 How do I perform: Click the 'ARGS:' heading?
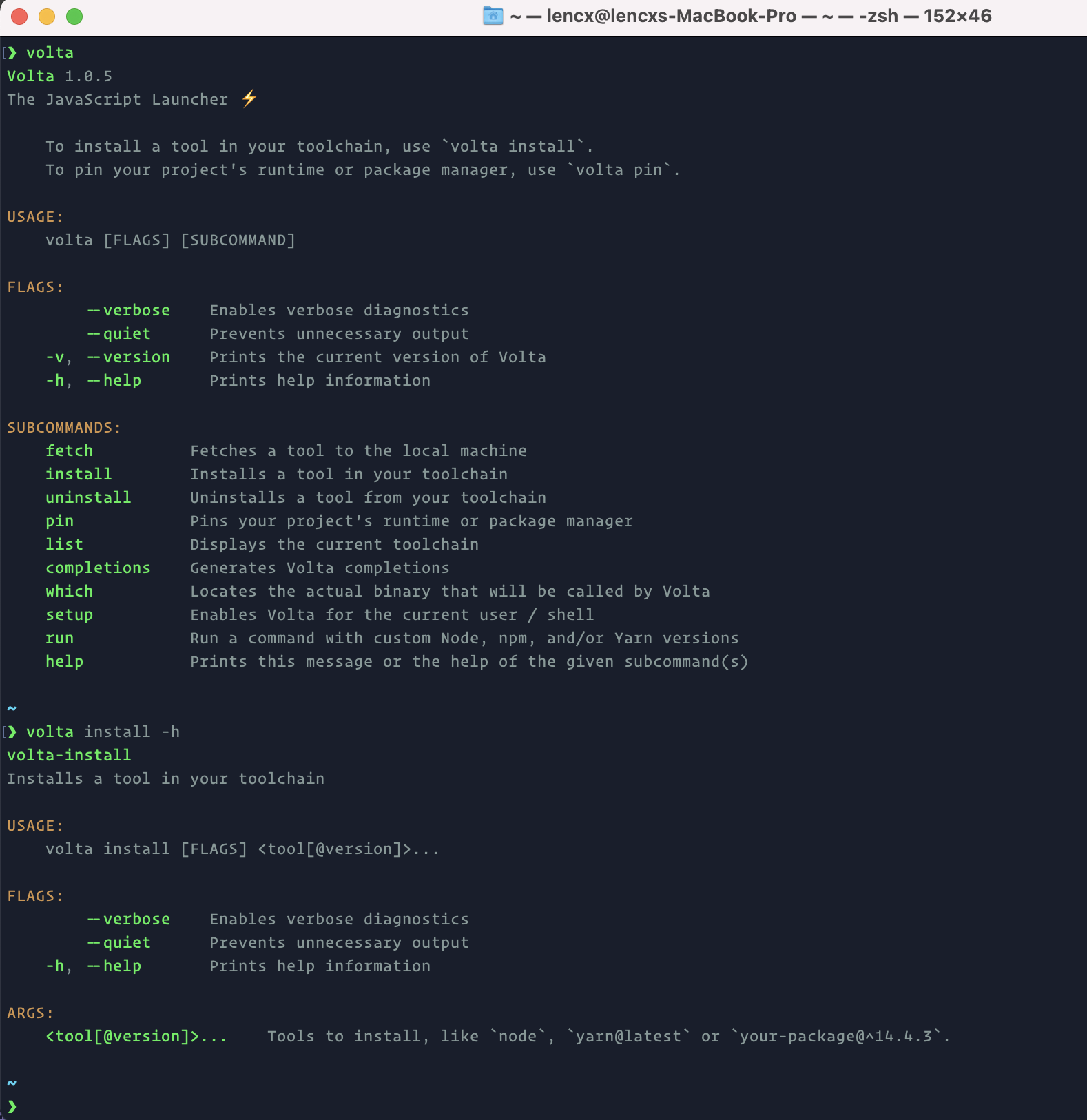(x=30, y=1013)
